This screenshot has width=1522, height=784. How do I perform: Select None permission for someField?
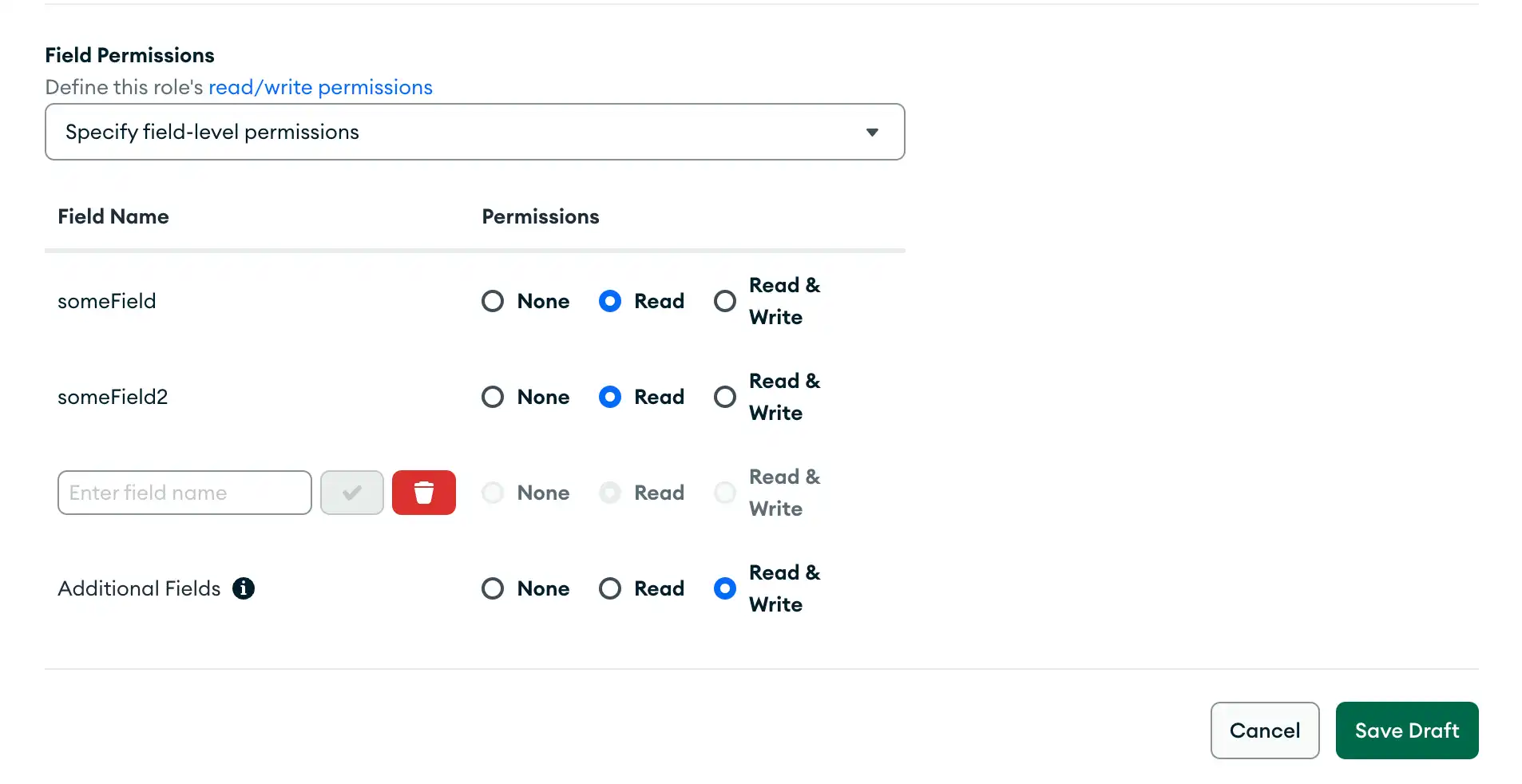(x=492, y=301)
